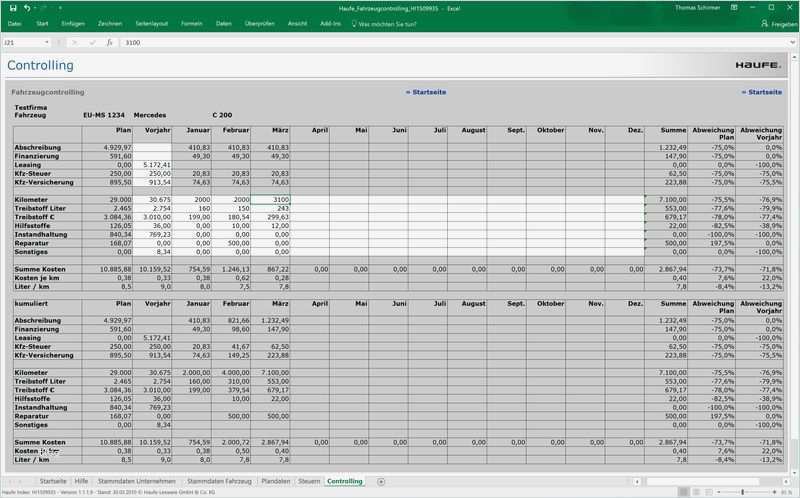The height and width of the screenshot is (498, 800).
Task: Click the Haufe logo
Action: pos(758,65)
